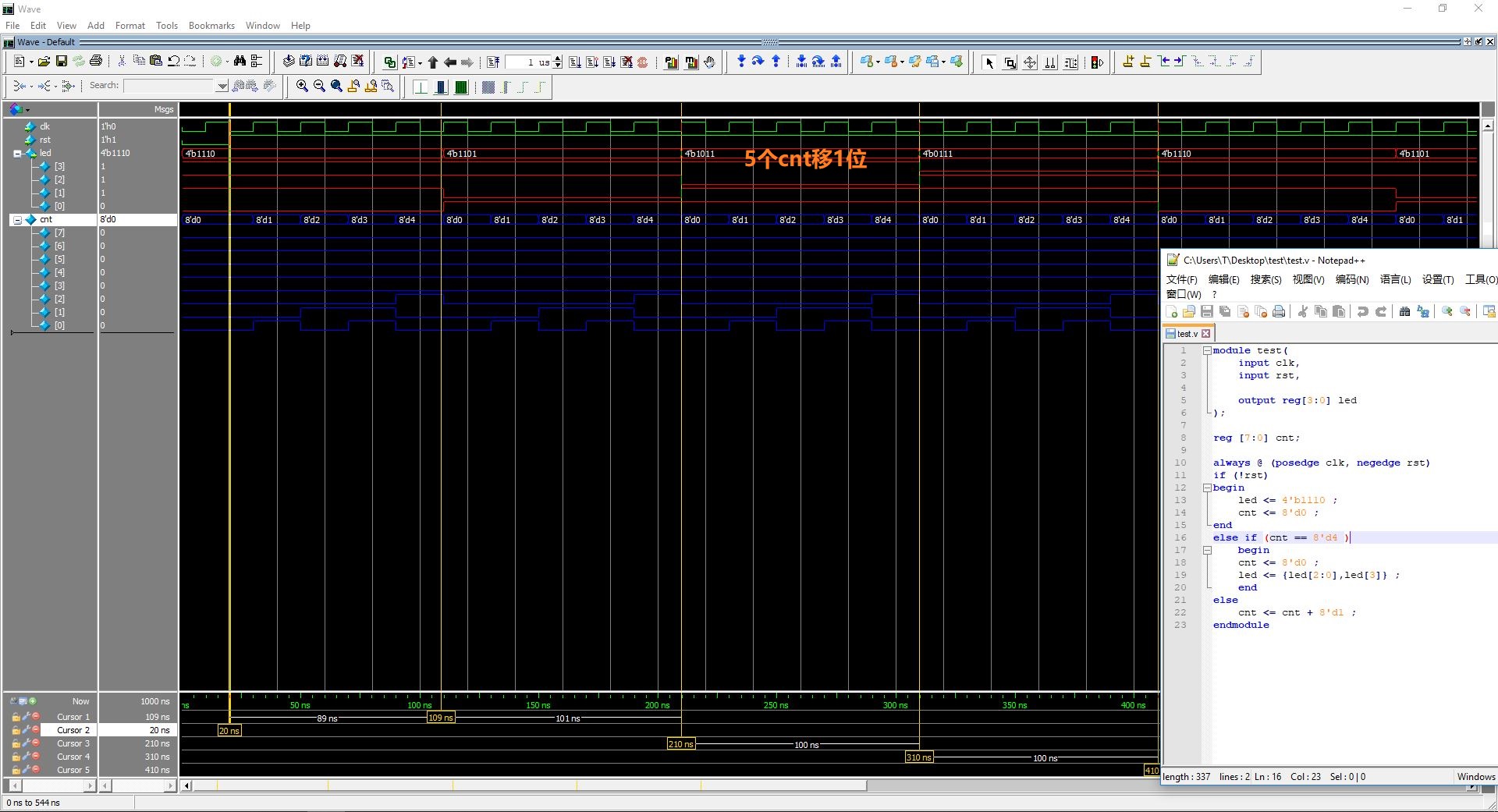
Task: Collapse the fold marker on code line 12
Action: coord(1207,488)
